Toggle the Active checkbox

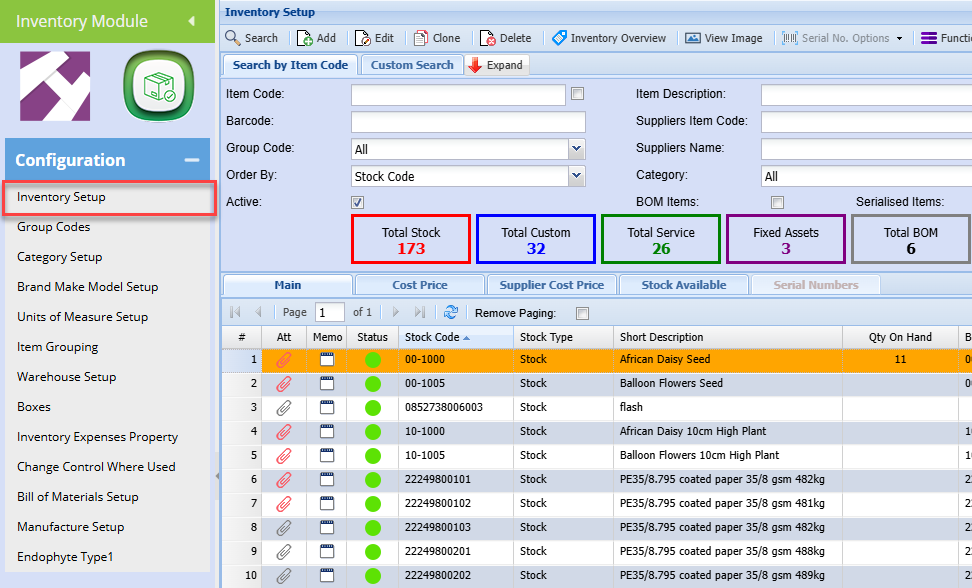pos(357,202)
